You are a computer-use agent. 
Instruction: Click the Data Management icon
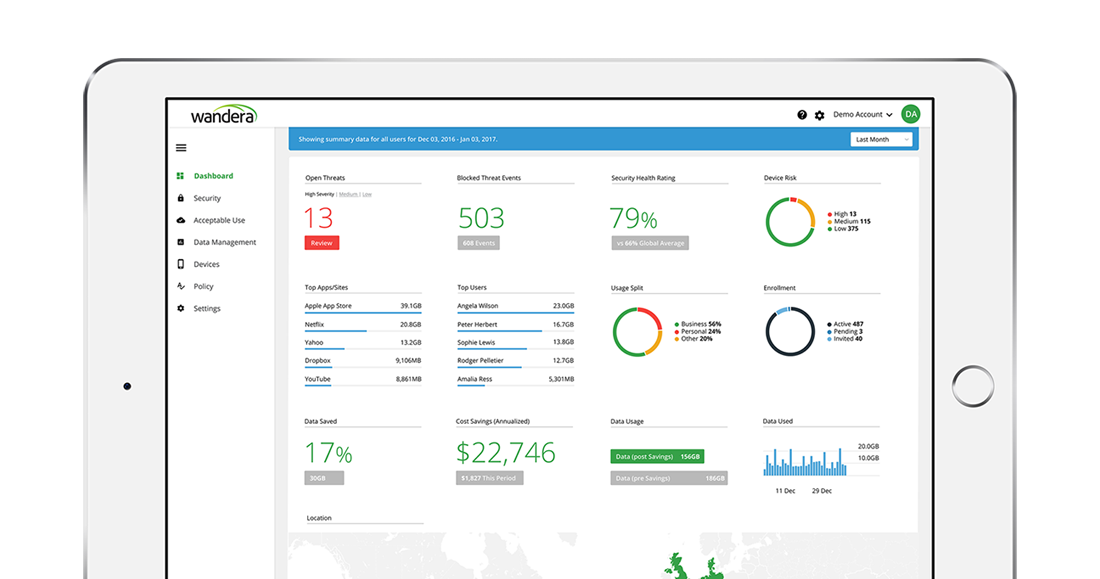tap(180, 242)
